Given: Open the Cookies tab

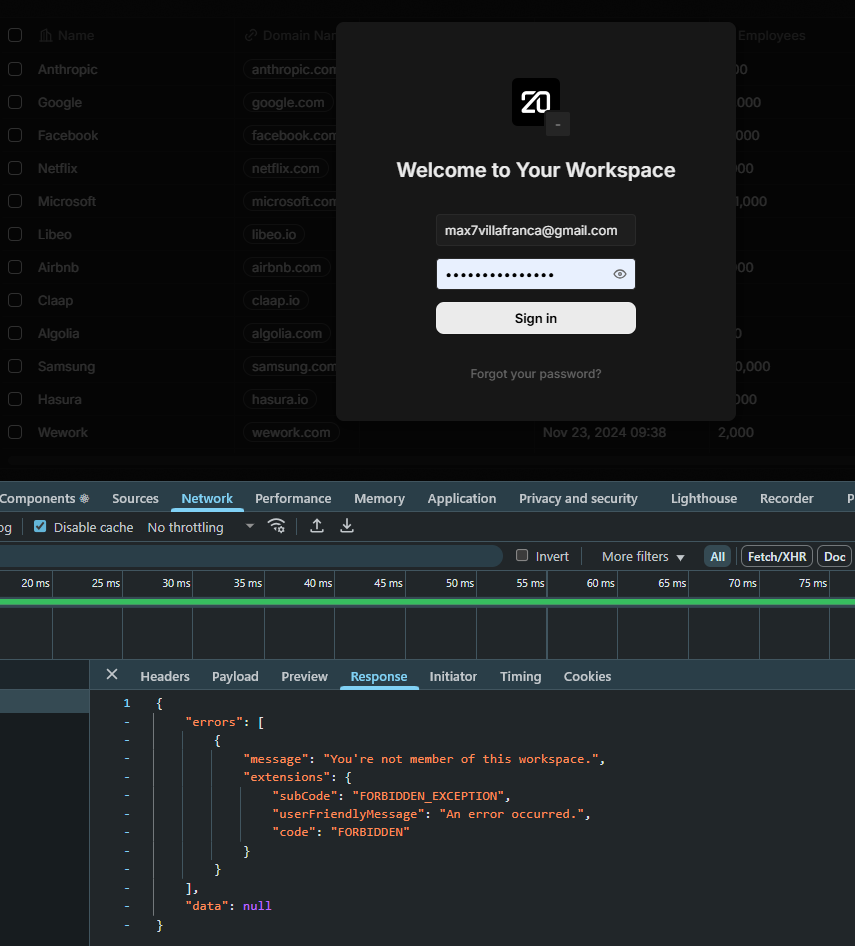Looking at the screenshot, I should click(x=587, y=676).
